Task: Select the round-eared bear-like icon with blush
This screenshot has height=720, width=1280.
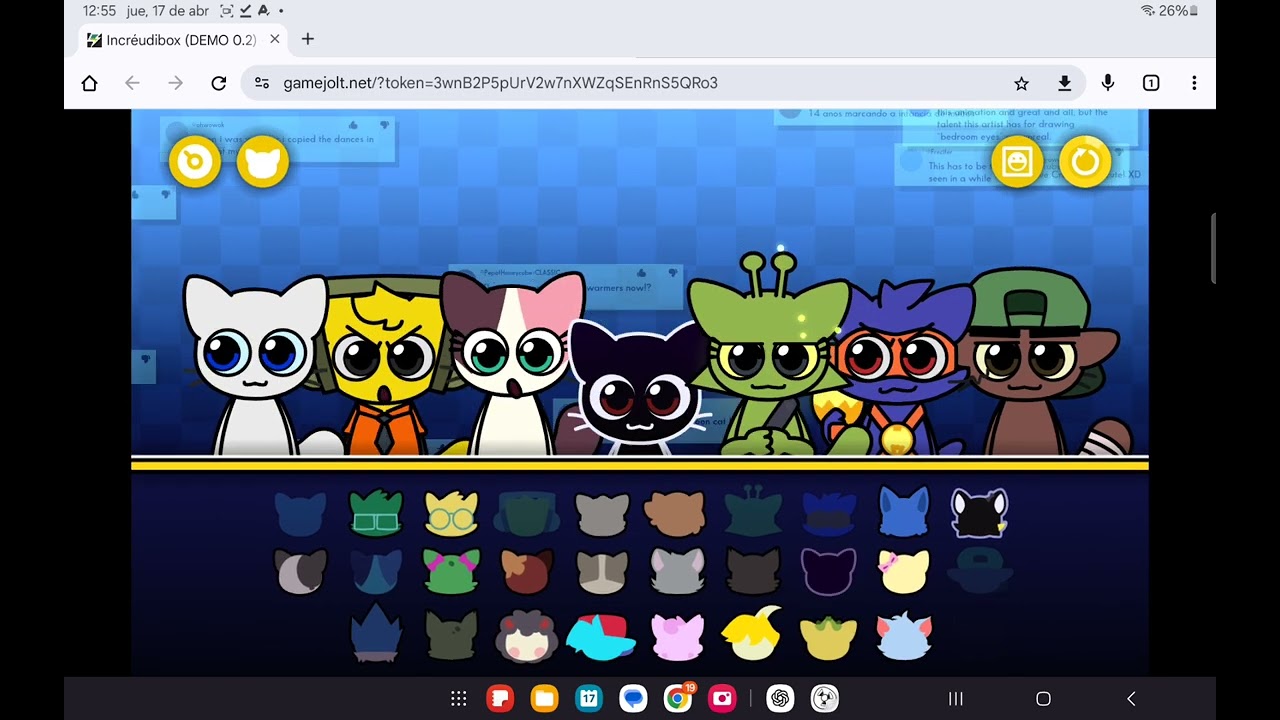Action: pos(527,636)
